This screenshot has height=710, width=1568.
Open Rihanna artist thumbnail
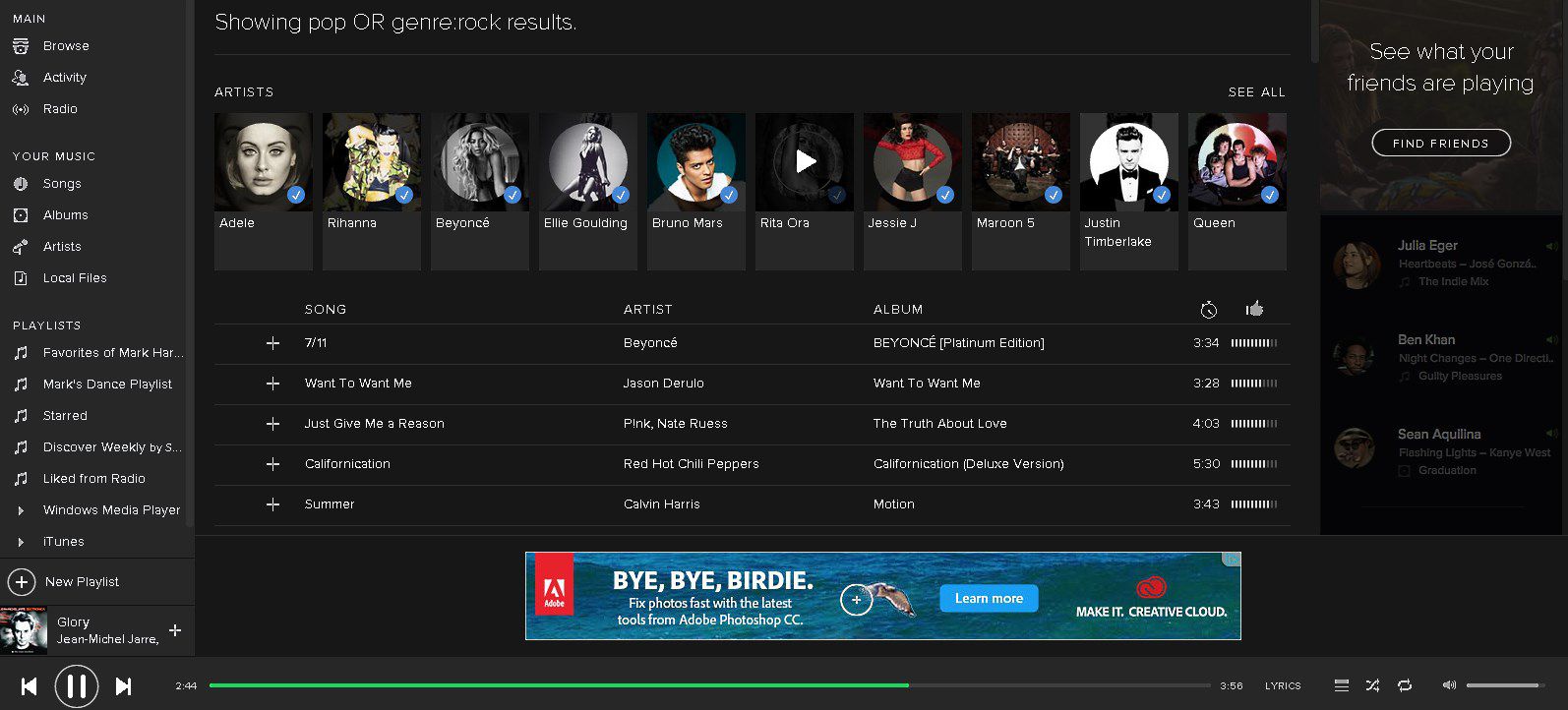tap(372, 161)
